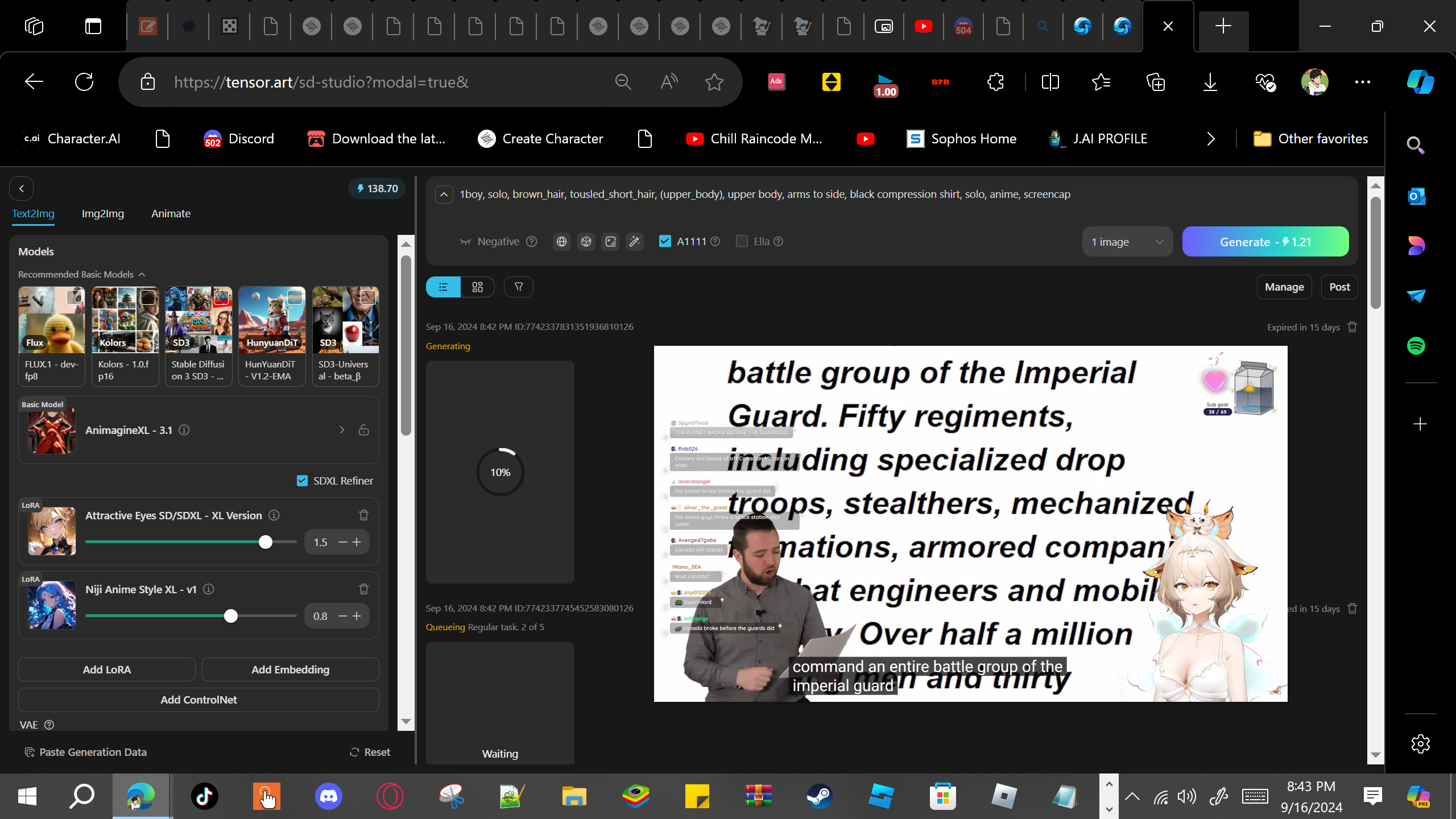Viewport: 1456px width, 819px height.
Task: Open Other favorites folder
Action: (x=1311, y=139)
